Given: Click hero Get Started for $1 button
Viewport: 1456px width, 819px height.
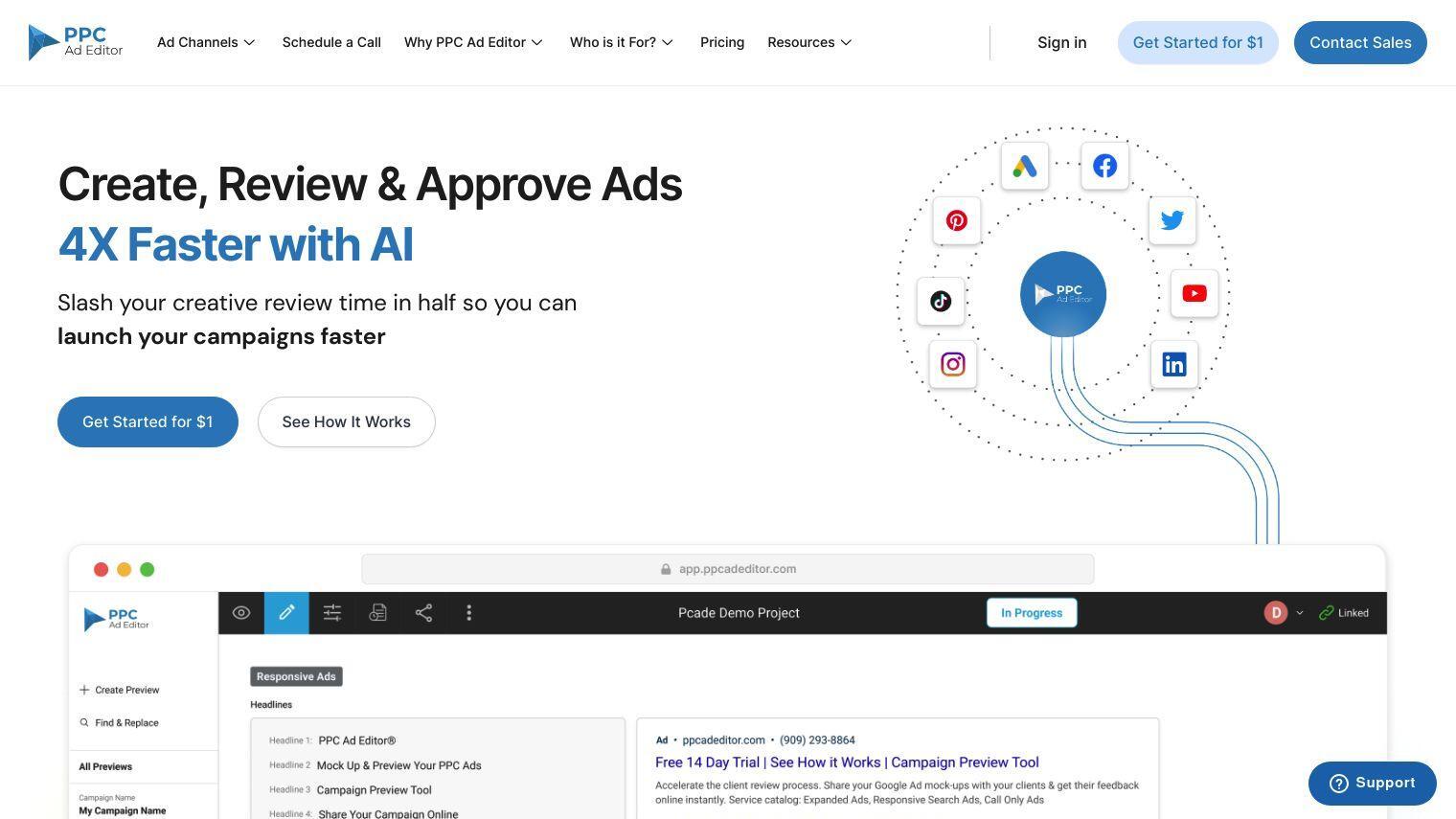Looking at the screenshot, I should click(148, 421).
